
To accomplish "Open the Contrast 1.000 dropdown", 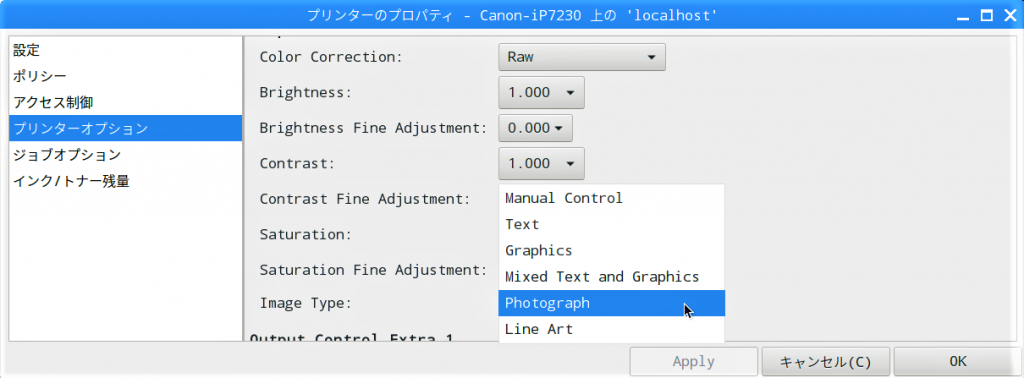I will (x=541, y=163).
